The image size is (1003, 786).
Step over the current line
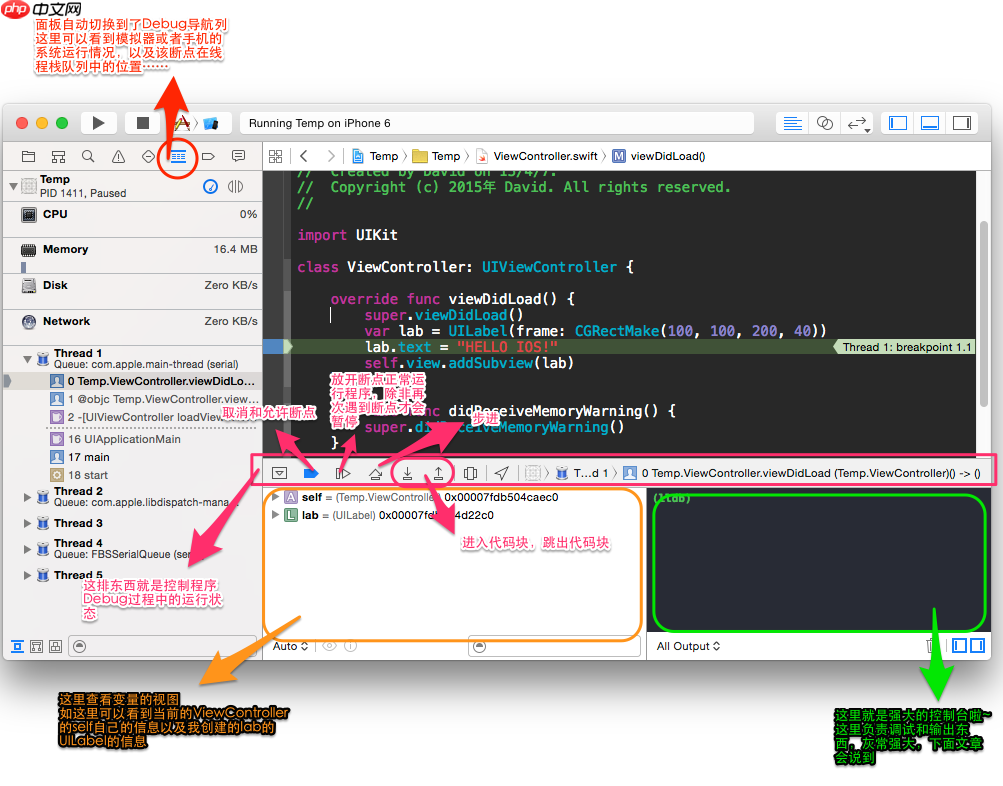tap(378, 472)
